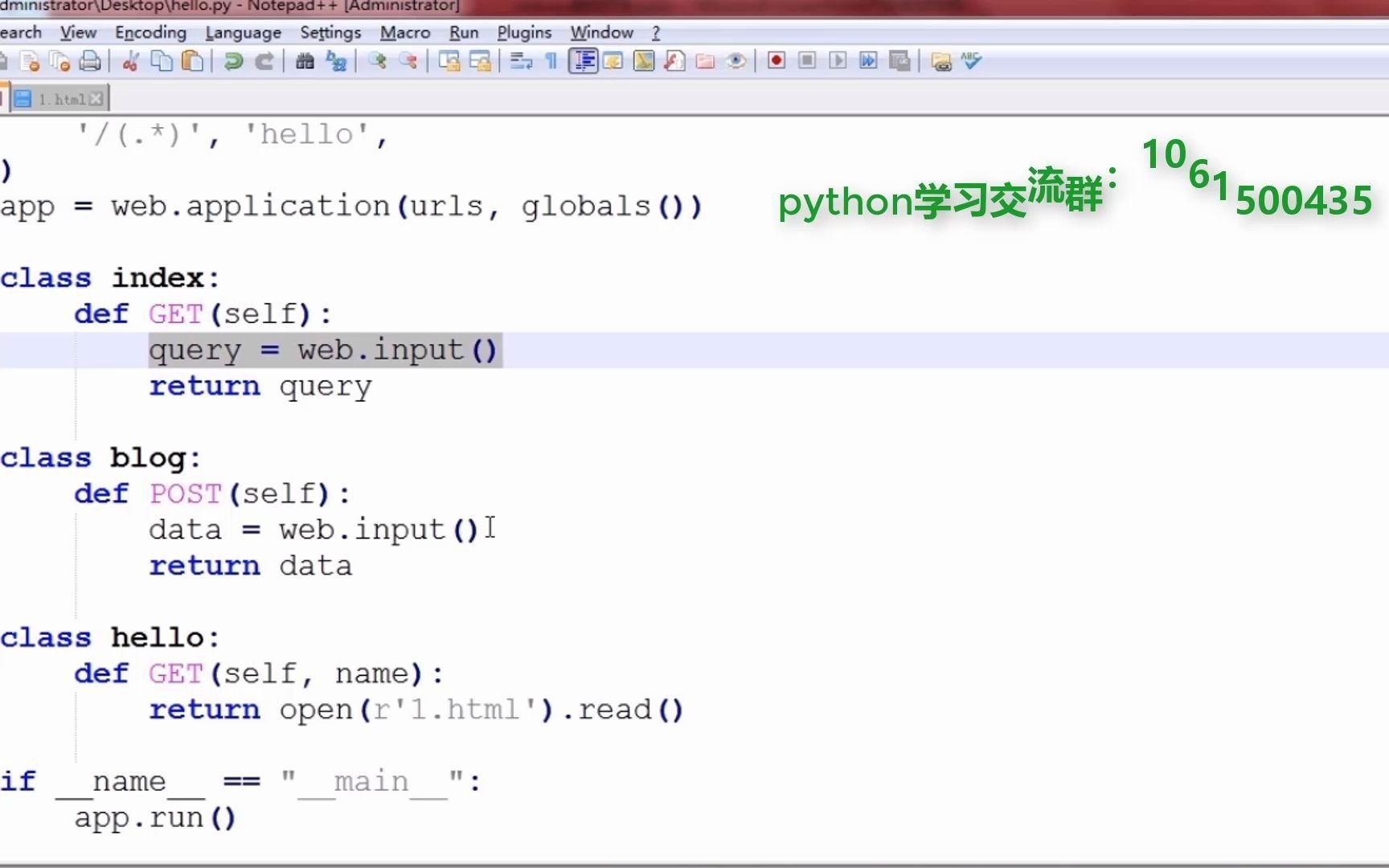
Task: Open the Window menu
Action: pos(601,32)
